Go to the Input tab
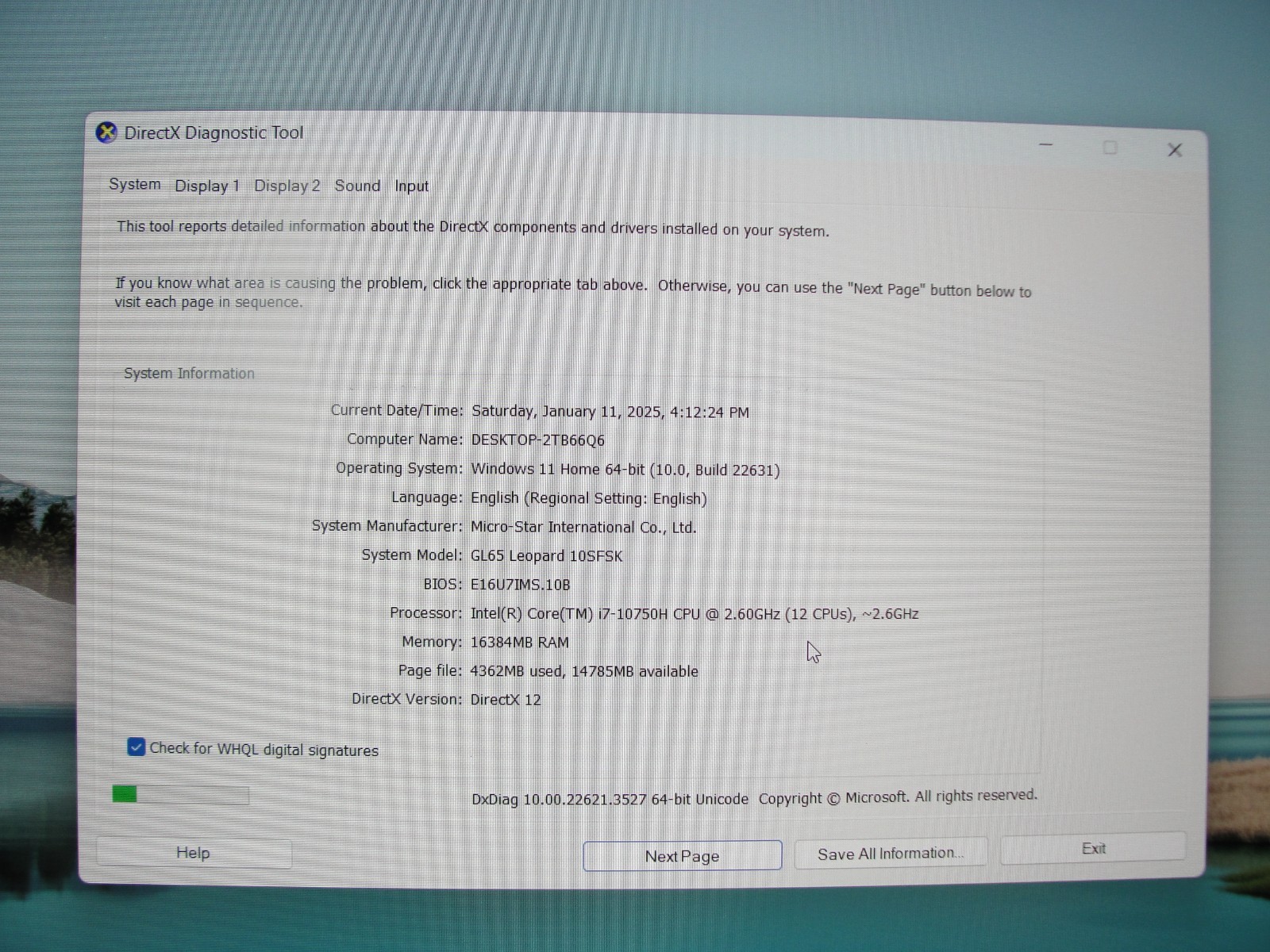Image resolution: width=1270 pixels, height=952 pixels. point(411,186)
